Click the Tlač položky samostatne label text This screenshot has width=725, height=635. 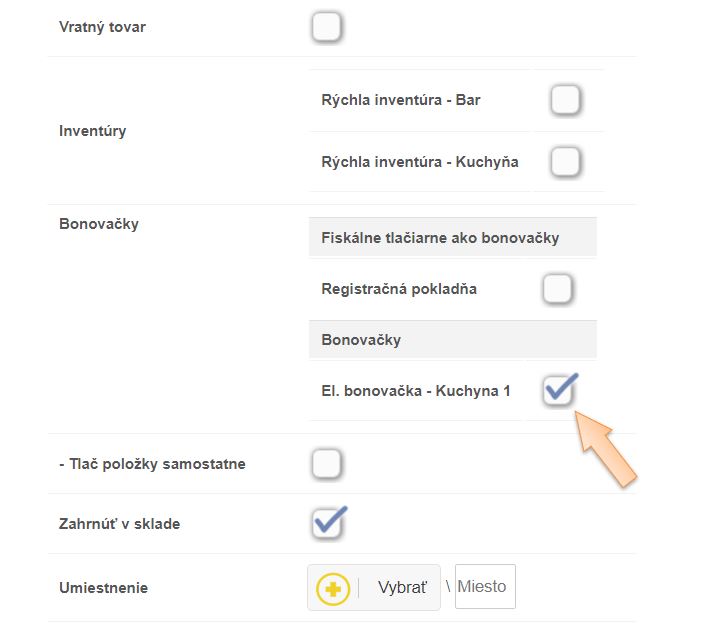pos(152,464)
